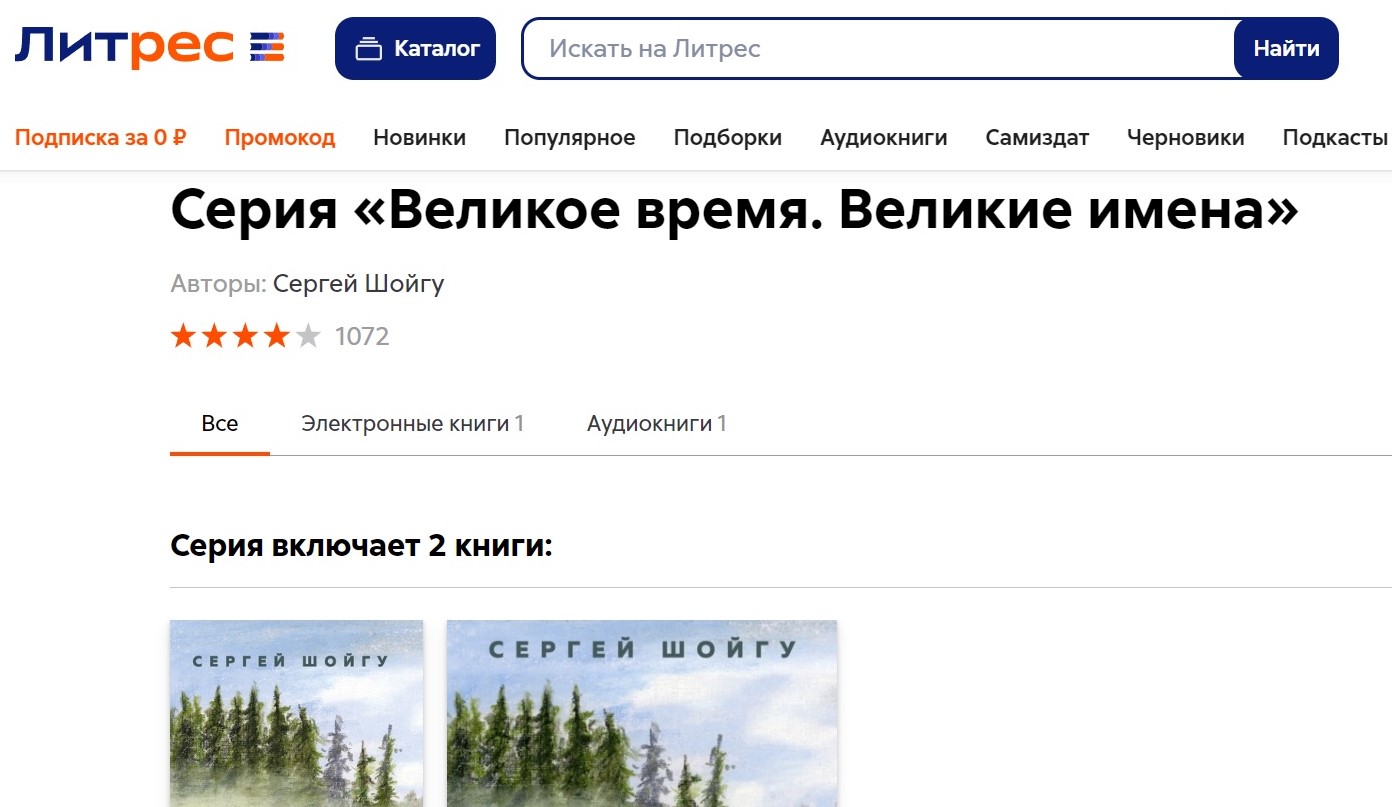Click the star rating row
This screenshot has height=807, width=1392.
point(245,336)
